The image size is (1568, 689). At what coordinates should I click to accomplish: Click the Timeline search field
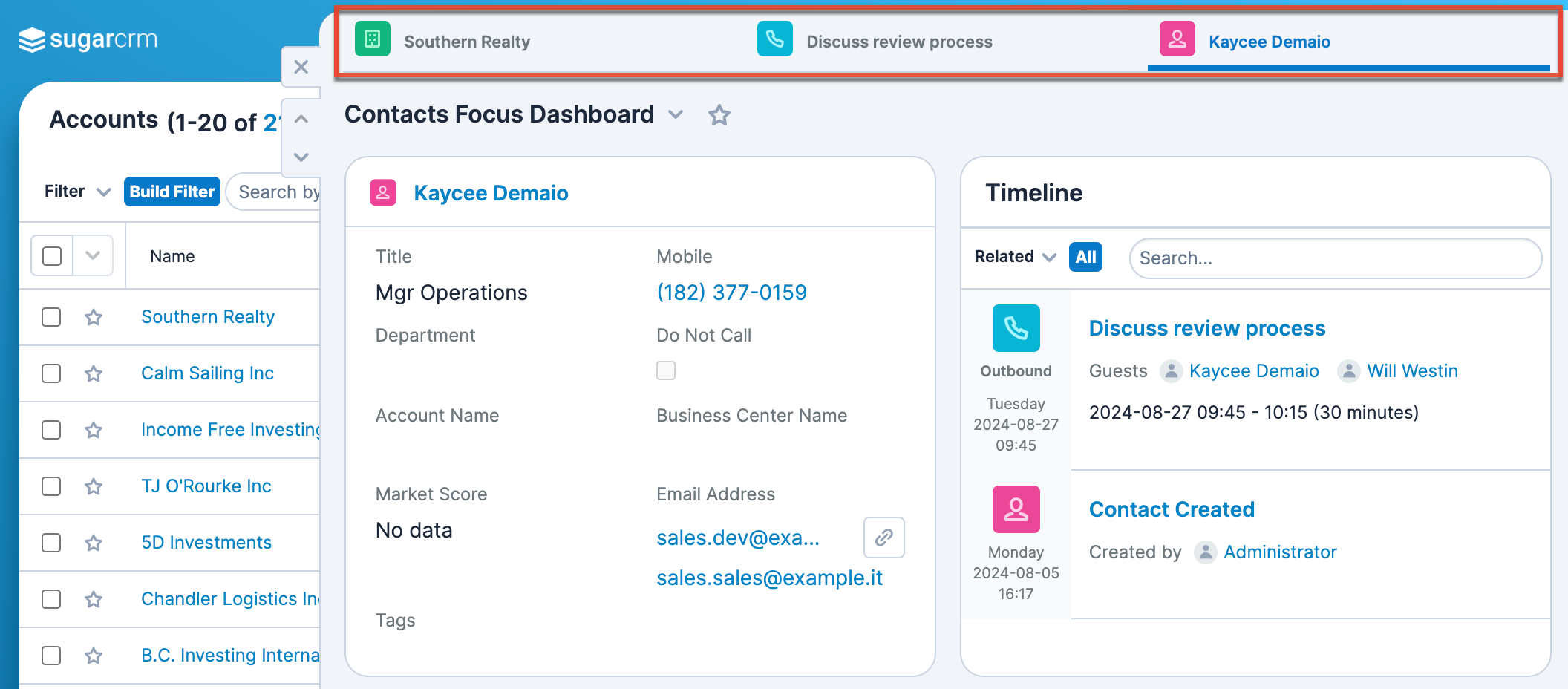1334,258
